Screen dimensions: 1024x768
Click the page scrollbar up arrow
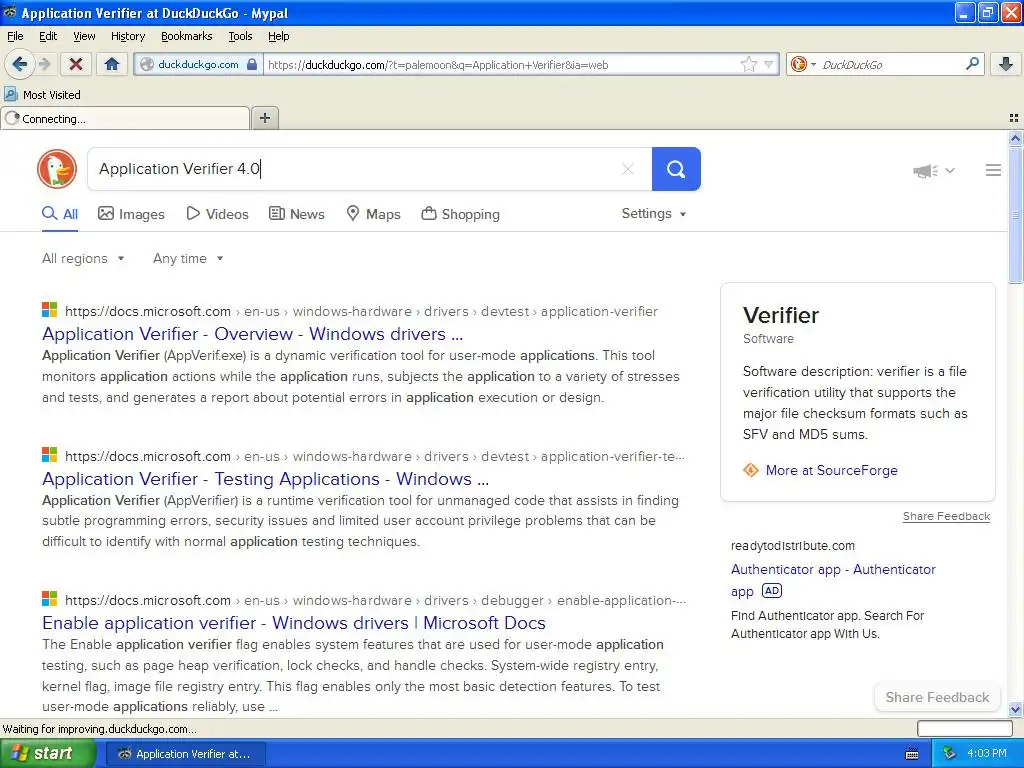[1015, 138]
